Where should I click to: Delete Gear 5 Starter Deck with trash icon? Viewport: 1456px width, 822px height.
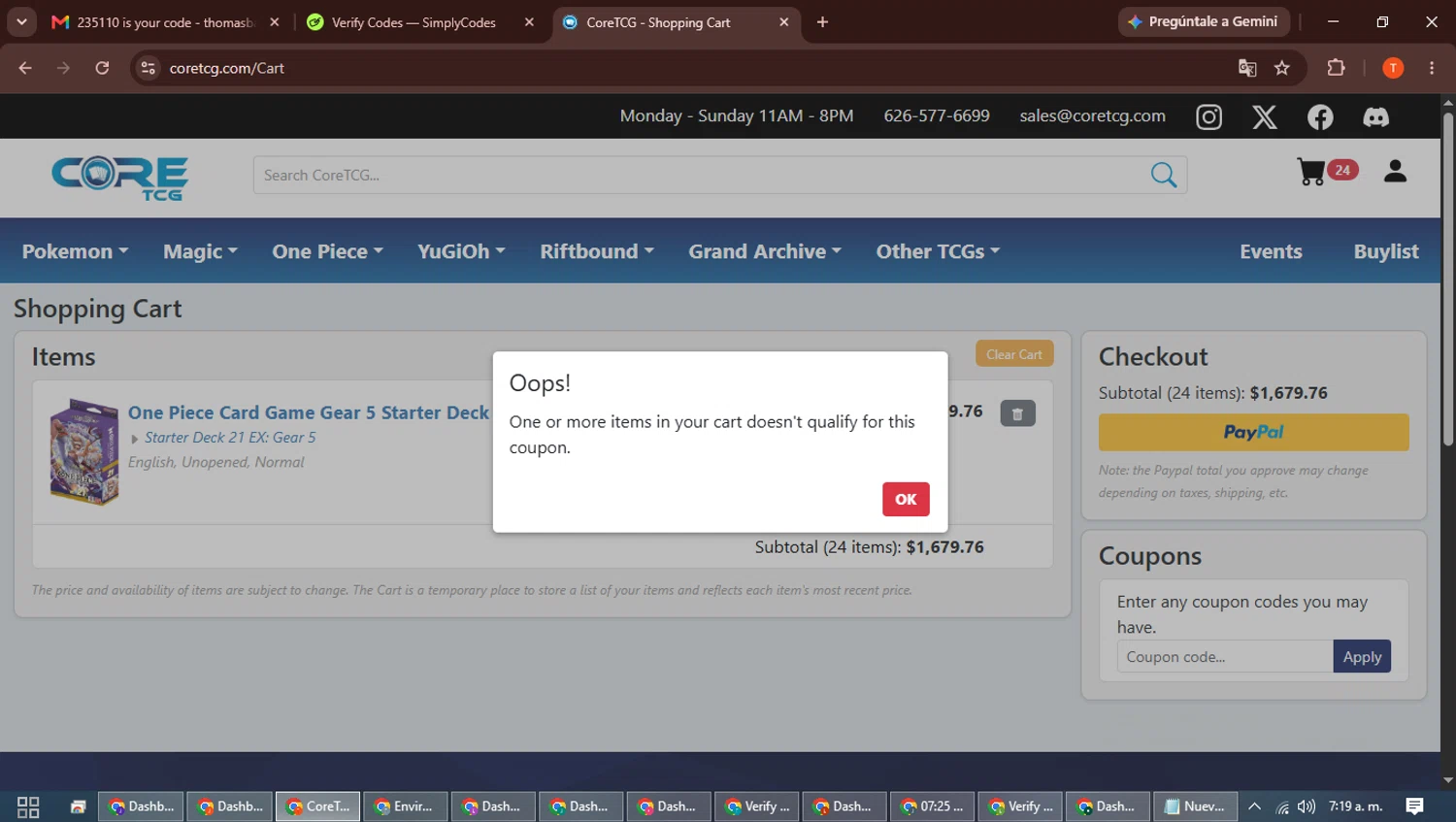[1017, 413]
